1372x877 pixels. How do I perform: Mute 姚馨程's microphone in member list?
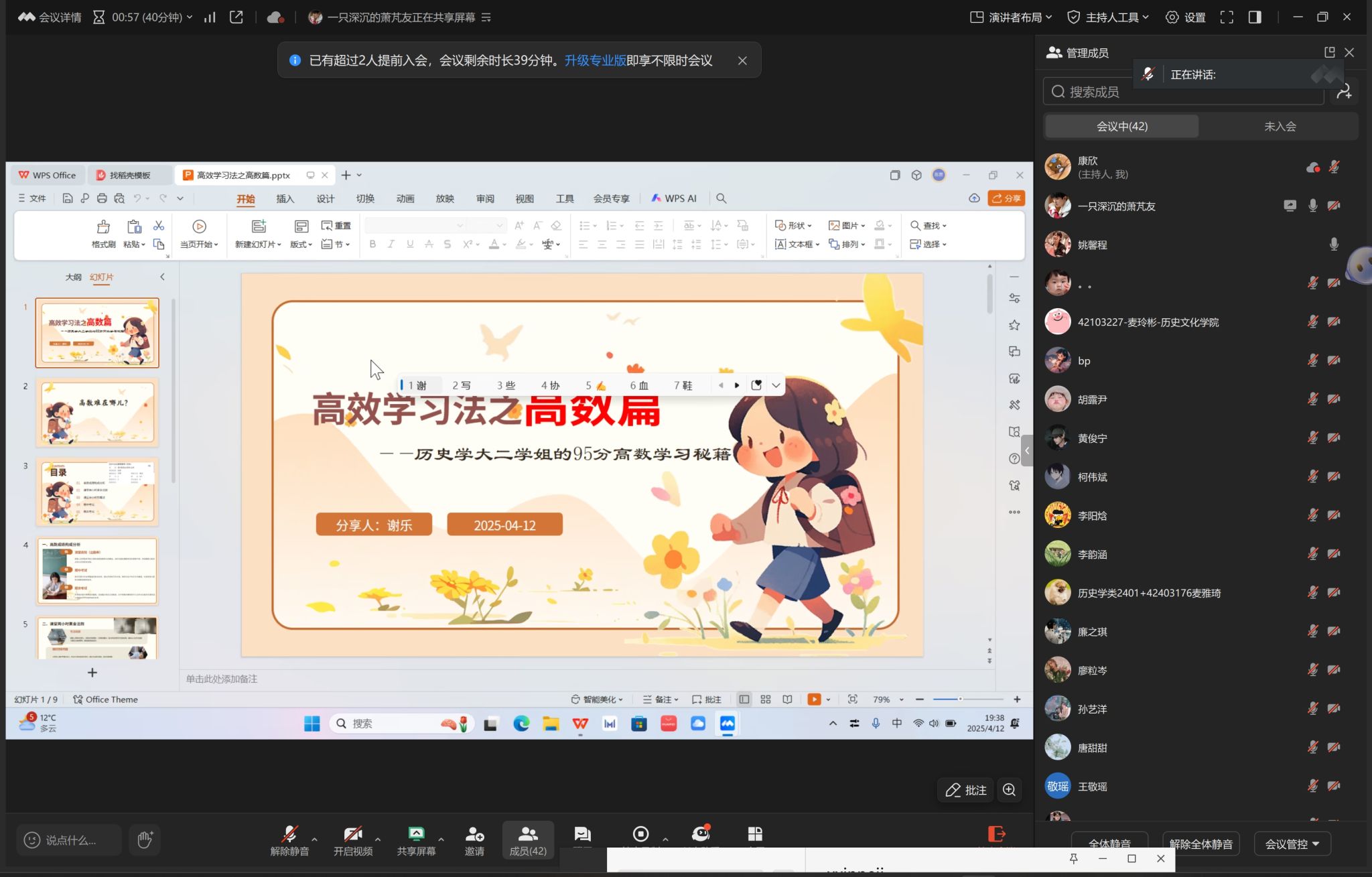tap(1333, 245)
